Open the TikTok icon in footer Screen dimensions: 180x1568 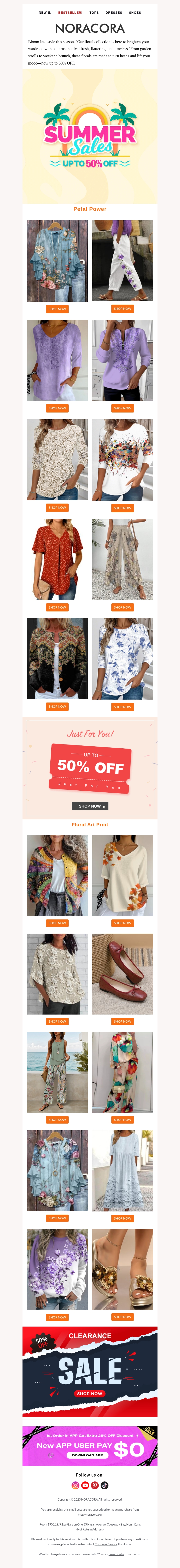click(104, 1485)
